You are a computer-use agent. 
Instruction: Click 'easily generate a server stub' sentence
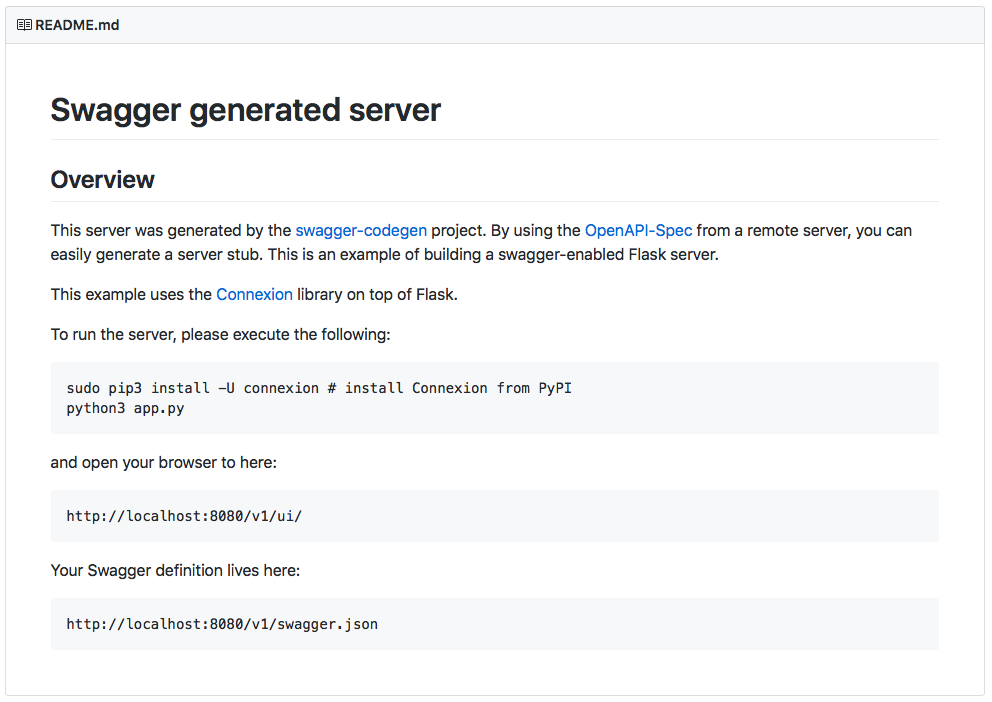[x=157, y=255]
